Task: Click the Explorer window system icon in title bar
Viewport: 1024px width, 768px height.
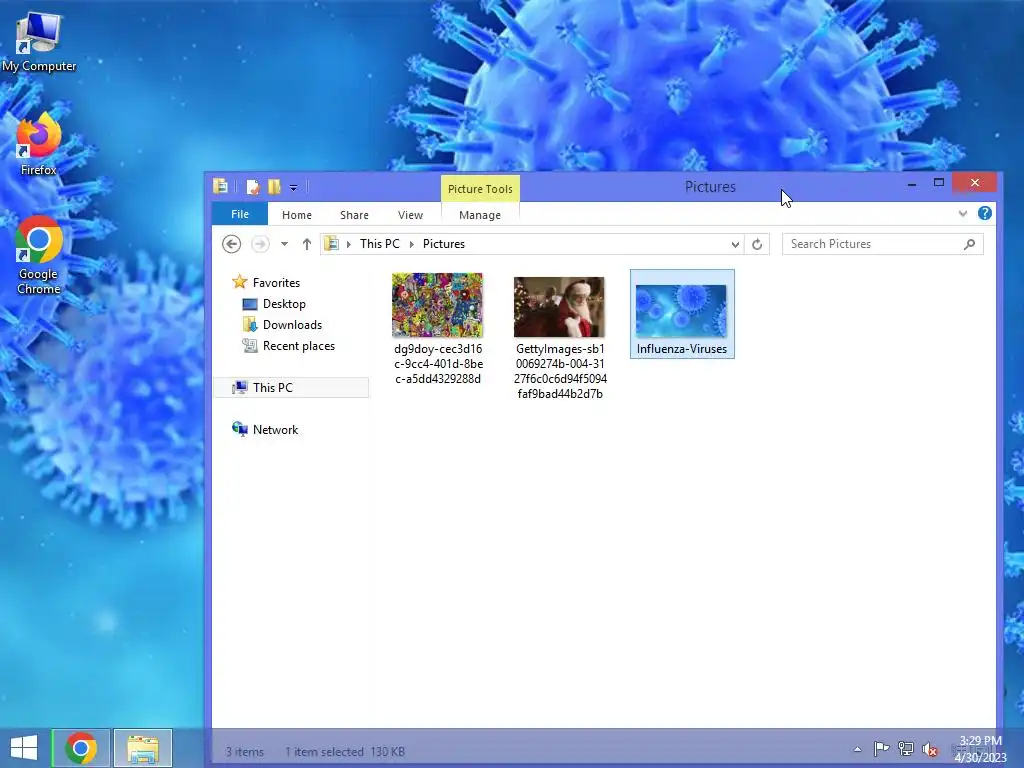Action: pyautogui.click(x=221, y=187)
